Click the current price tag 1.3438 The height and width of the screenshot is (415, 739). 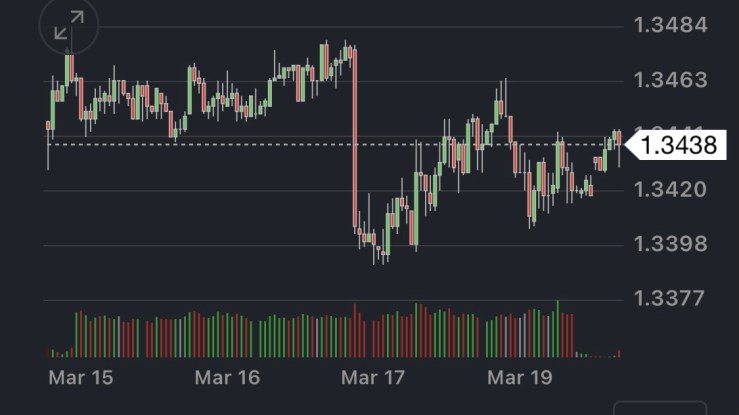tap(678, 146)
